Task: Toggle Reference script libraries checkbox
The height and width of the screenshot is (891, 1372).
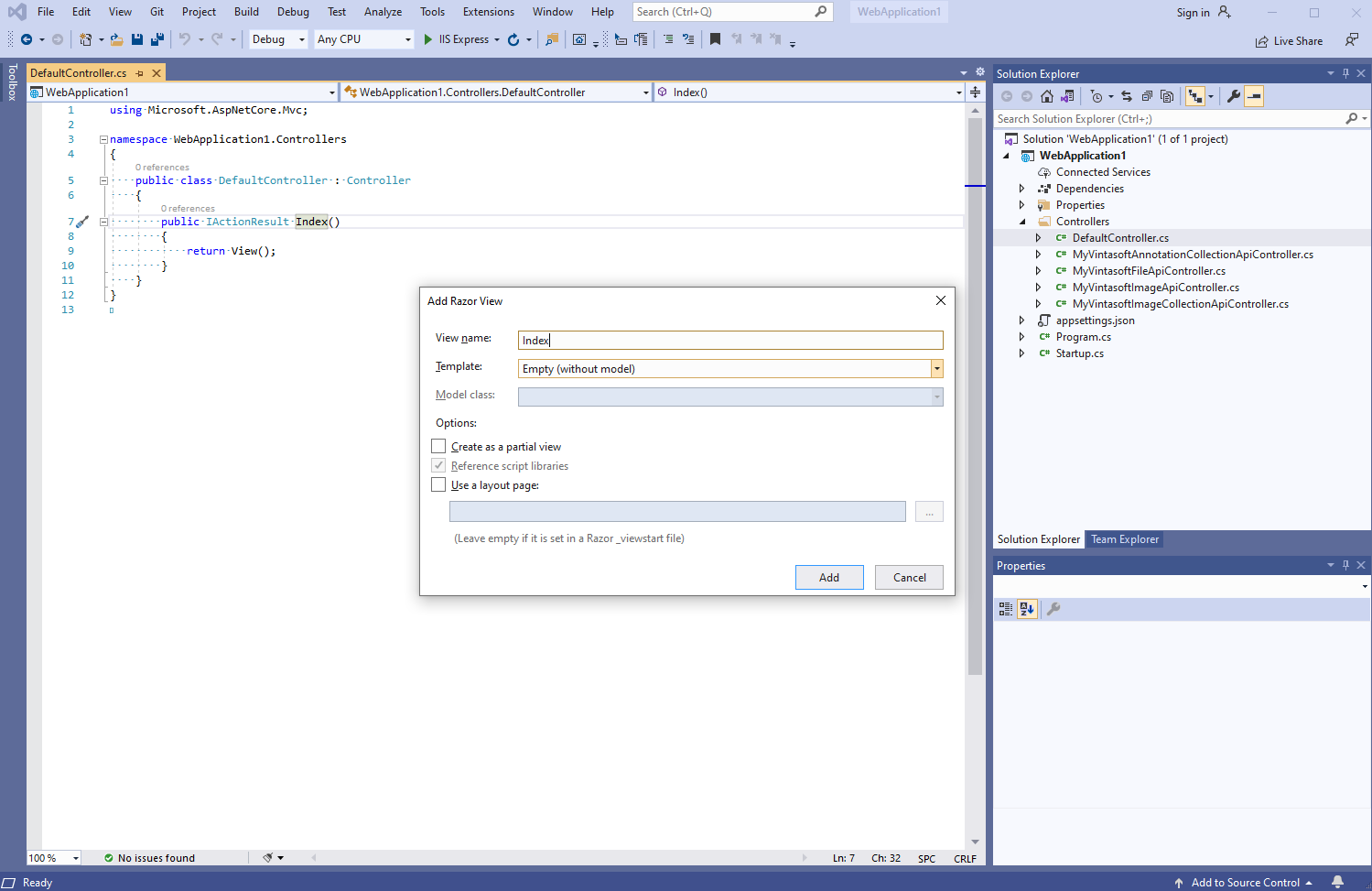Action: click(x=439, y=466)
